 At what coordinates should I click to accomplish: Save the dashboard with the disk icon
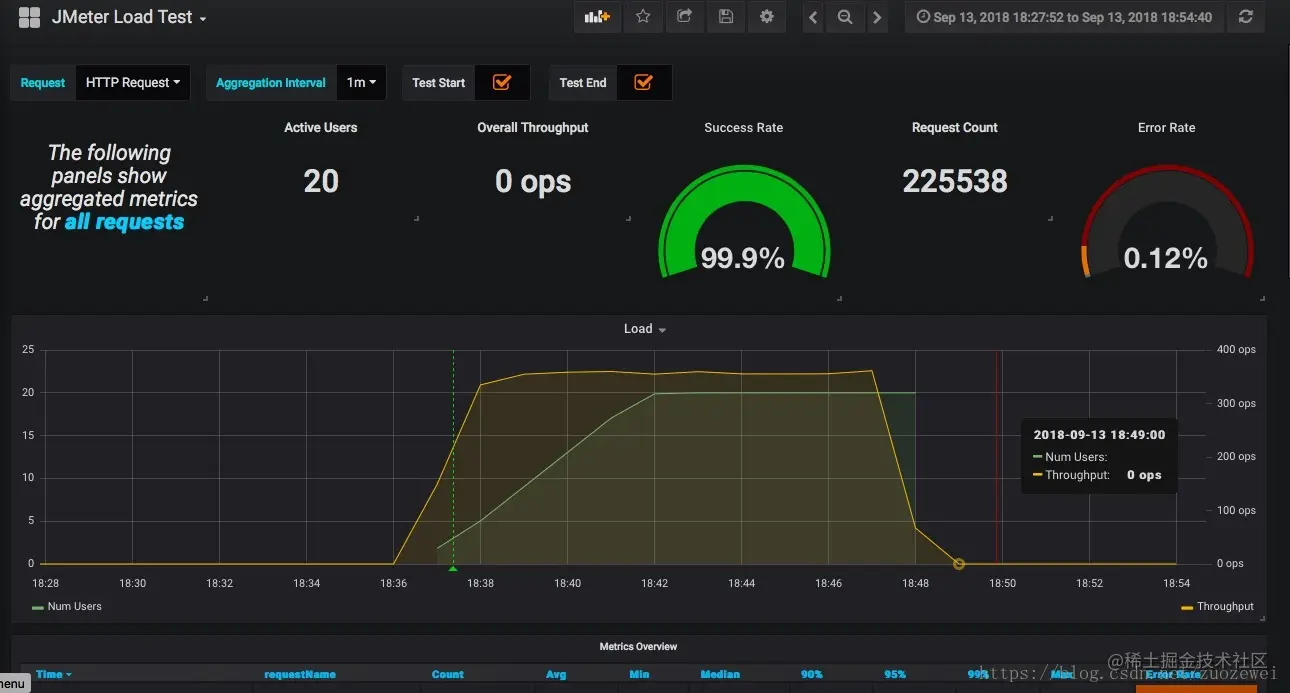point(726,17)
